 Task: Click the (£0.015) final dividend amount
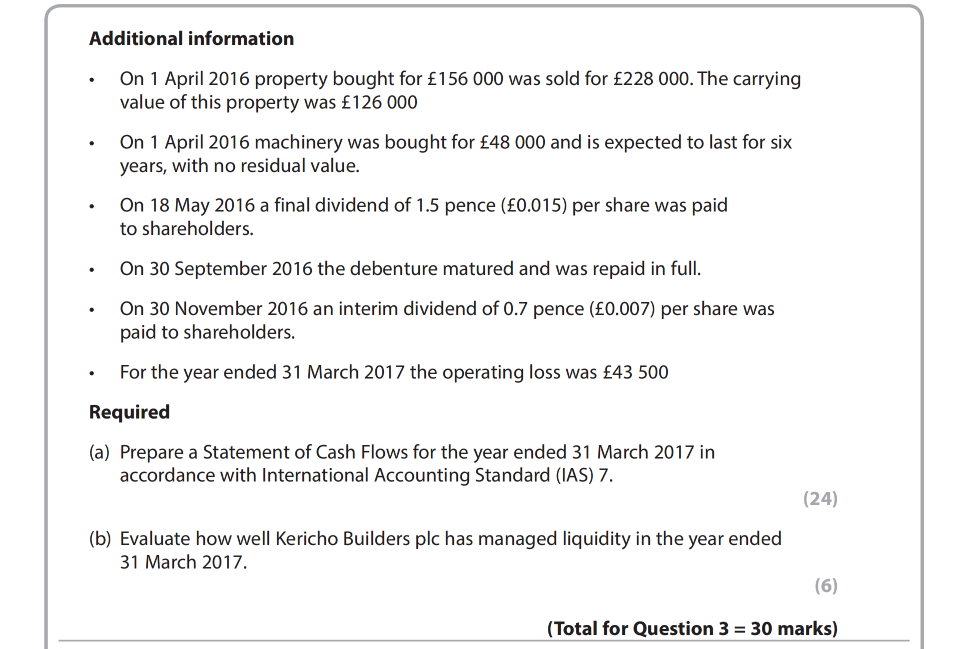click(x=532, y=205)
